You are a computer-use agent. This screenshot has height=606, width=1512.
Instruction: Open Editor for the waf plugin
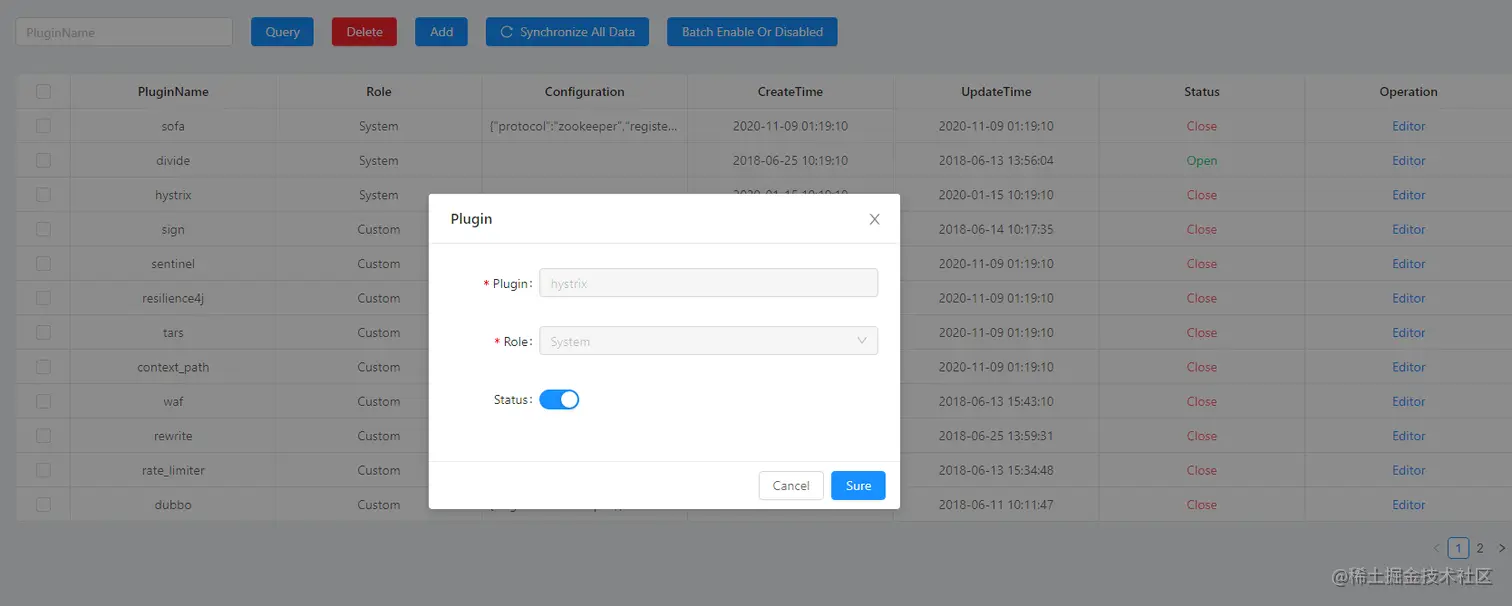tap(1408, 401)
